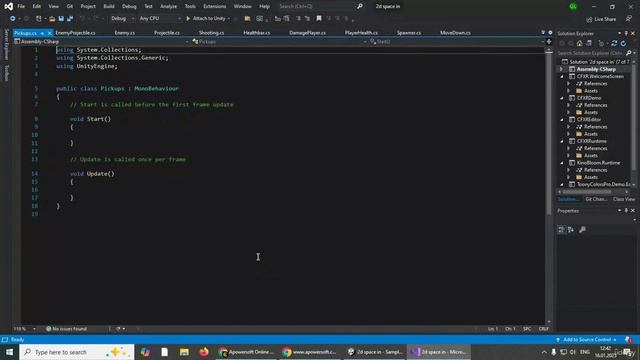Open the Assembly-CSharp project dropdown

102,42
